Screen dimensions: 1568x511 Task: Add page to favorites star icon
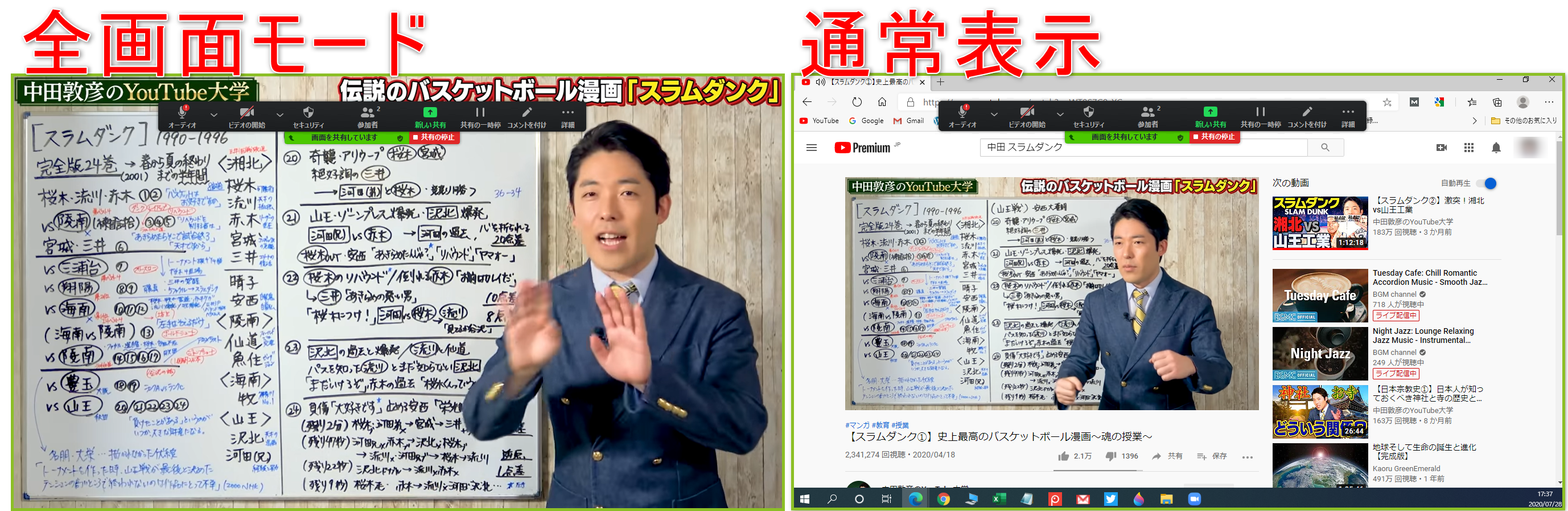1387,103
